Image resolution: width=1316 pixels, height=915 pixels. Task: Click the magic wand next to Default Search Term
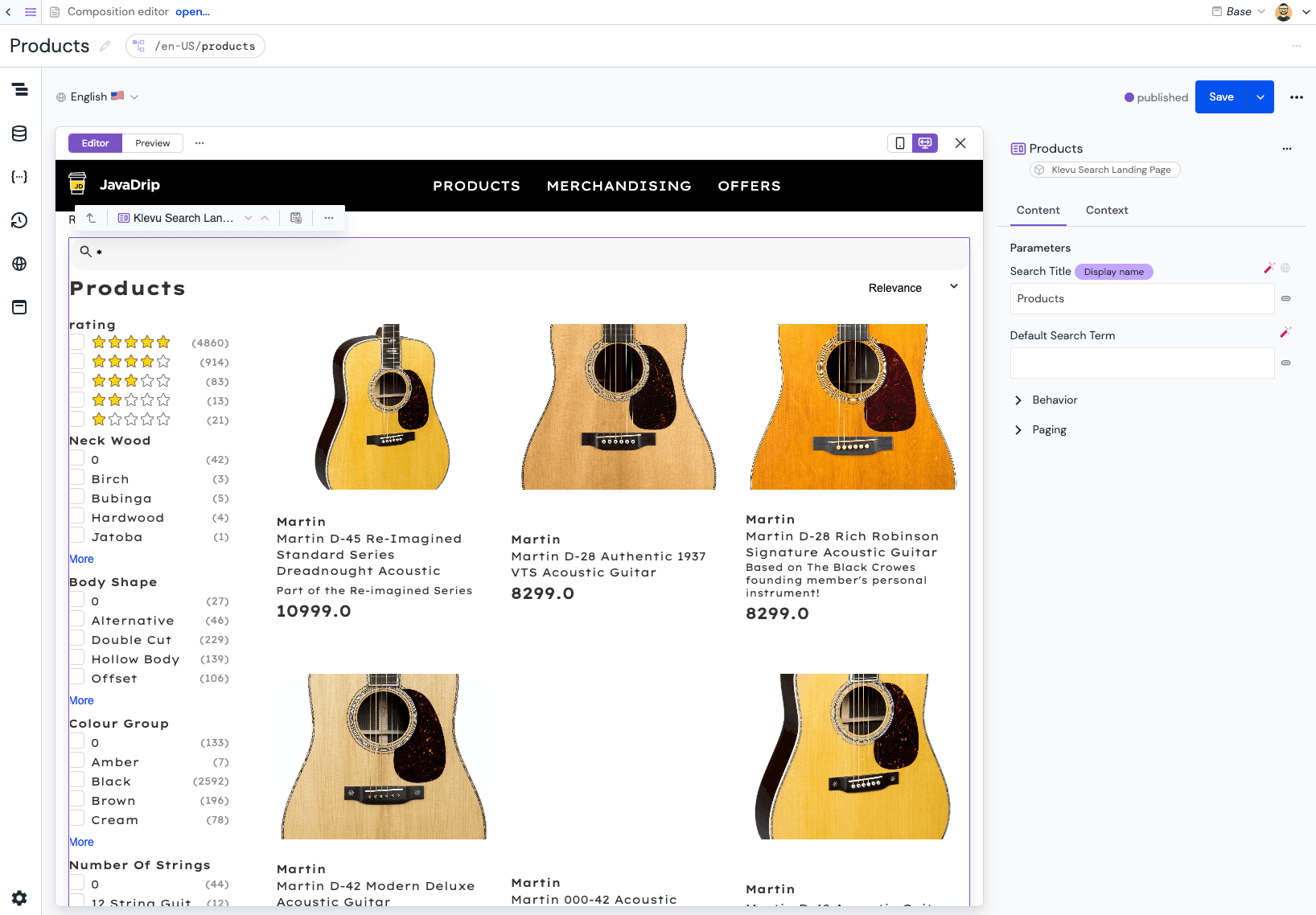(1285, 332)
